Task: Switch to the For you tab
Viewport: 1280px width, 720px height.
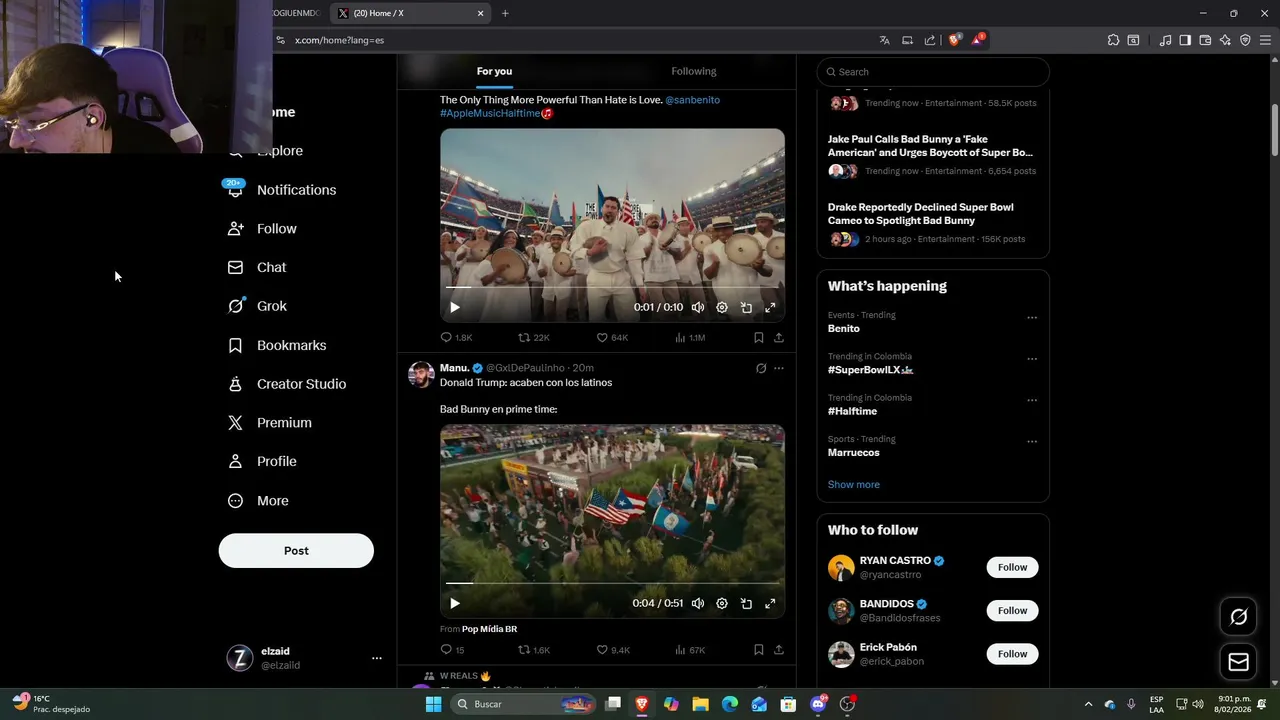Action: [494, 71]
